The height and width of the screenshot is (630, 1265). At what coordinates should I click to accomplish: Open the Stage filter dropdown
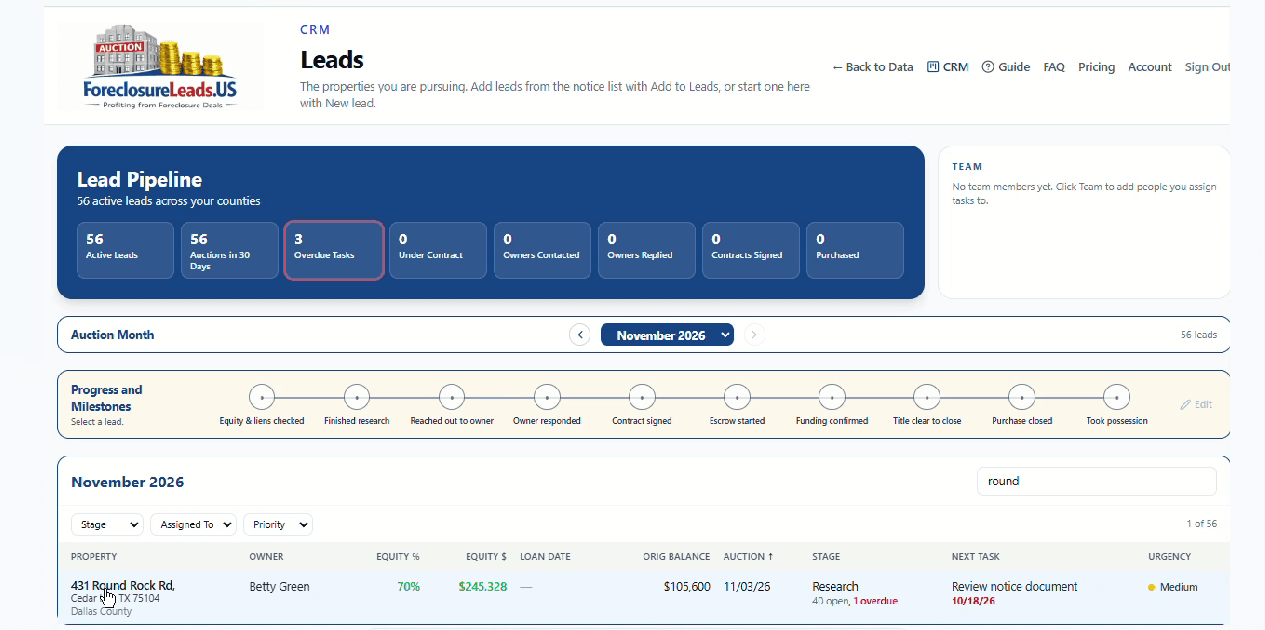(107, 524)
